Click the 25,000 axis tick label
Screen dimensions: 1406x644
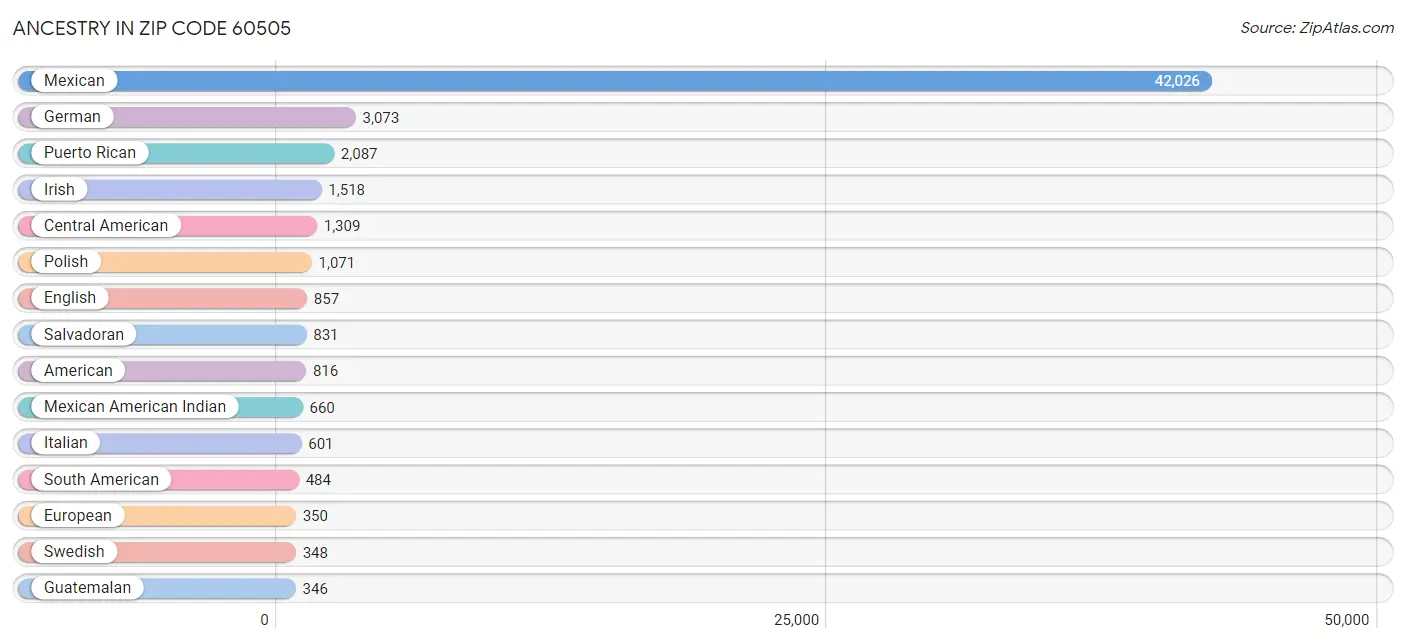pyautogui.click(x=797, y=620)
